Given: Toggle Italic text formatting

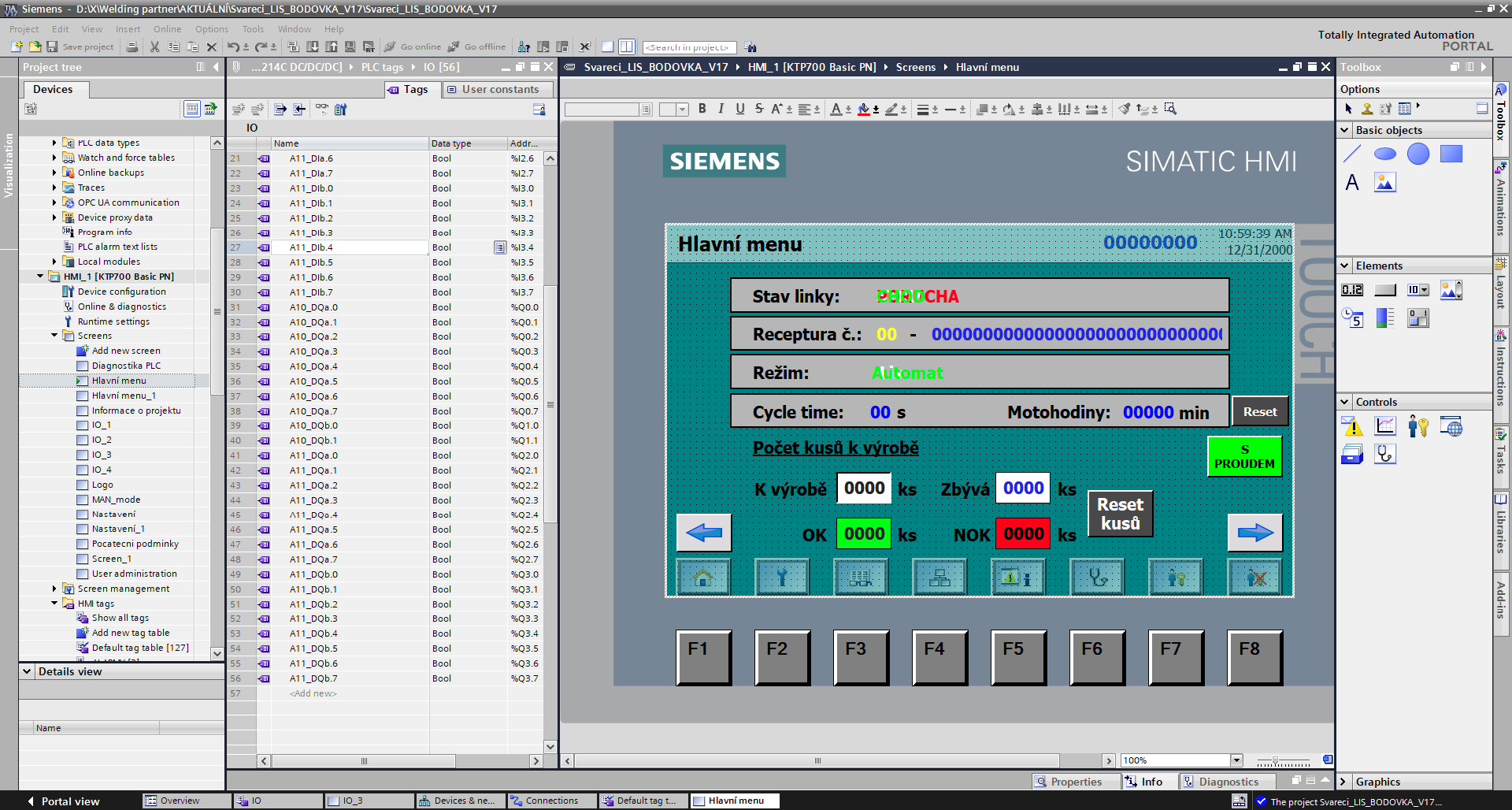Looking at the screenshot, I should tap(721, 109).
